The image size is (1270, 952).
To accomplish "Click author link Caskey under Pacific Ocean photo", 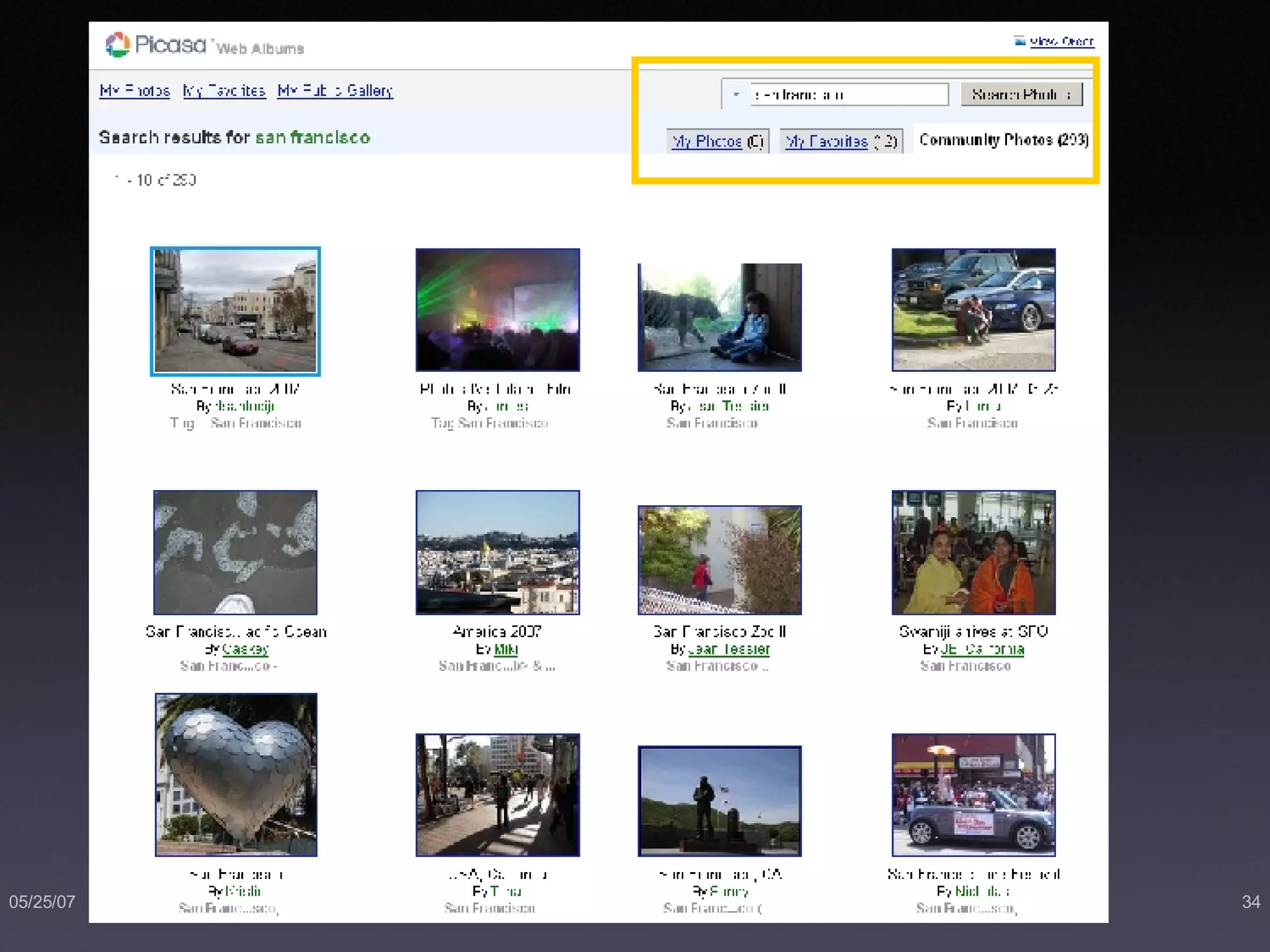I will 245,649.
